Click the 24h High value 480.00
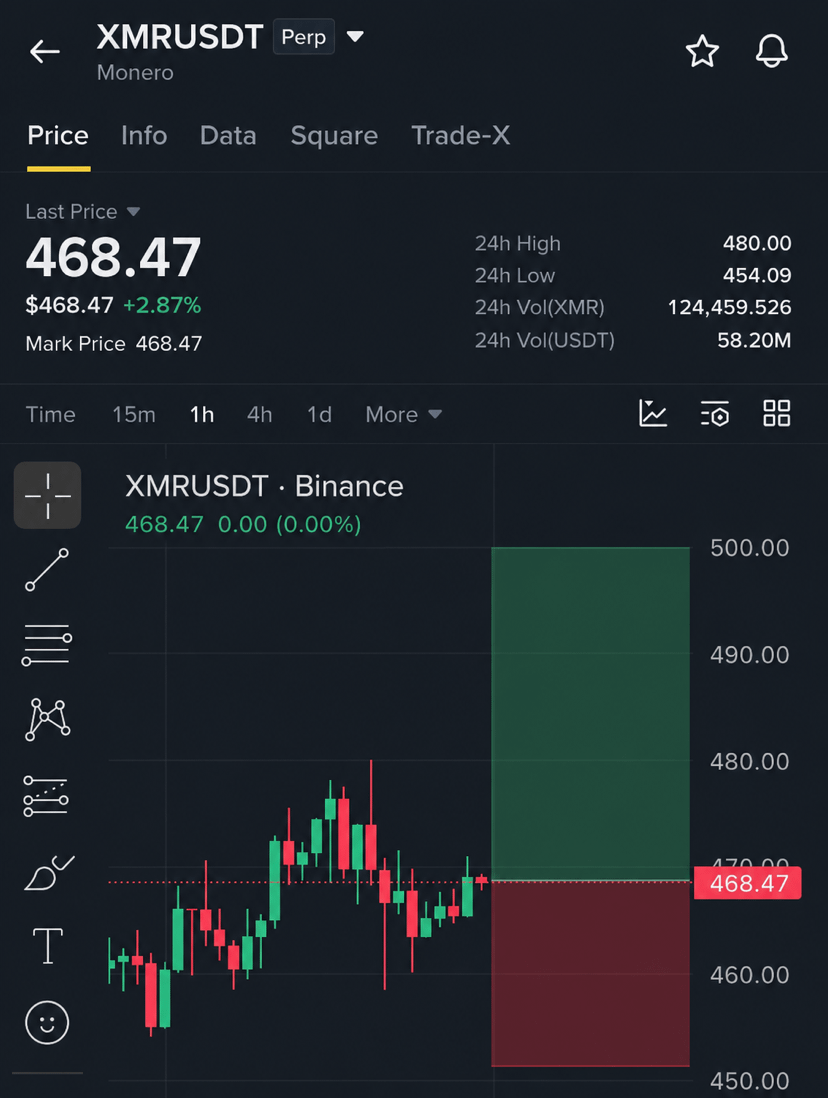 click(757, 244)
